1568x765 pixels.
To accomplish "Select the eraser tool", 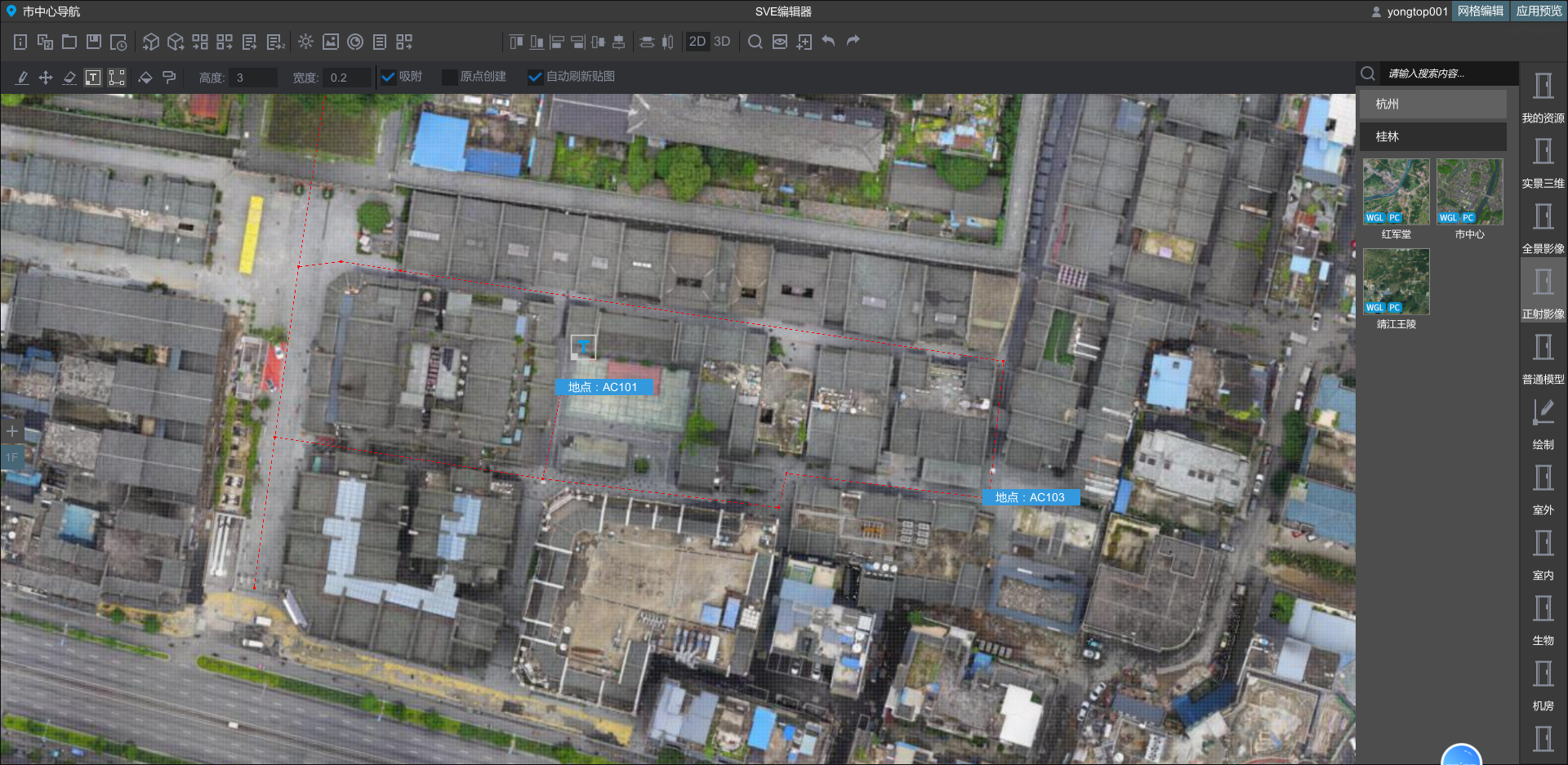I will [69, 77].
